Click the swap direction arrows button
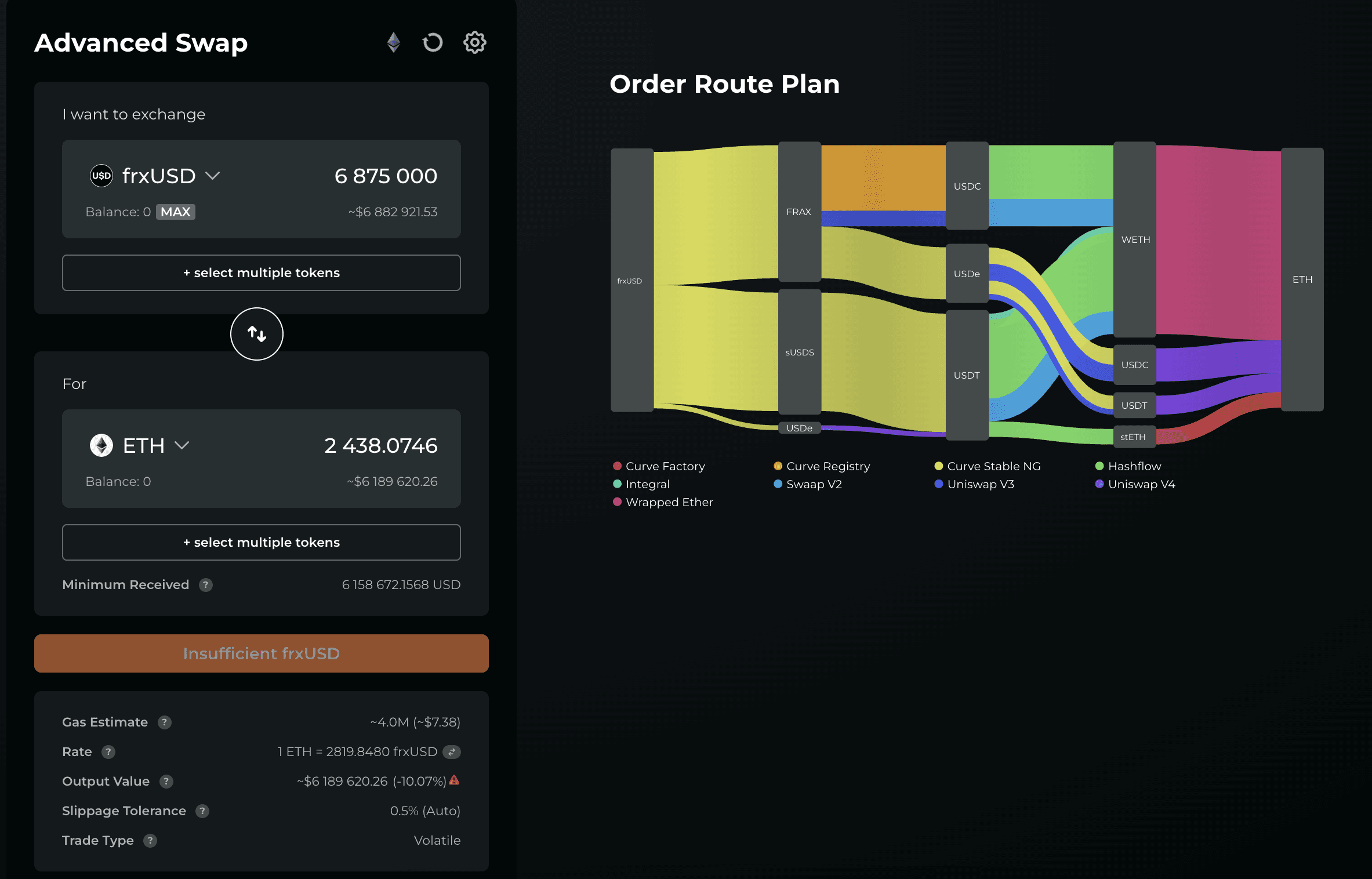This screenshot has width=1372, height=879. [256, 334]
